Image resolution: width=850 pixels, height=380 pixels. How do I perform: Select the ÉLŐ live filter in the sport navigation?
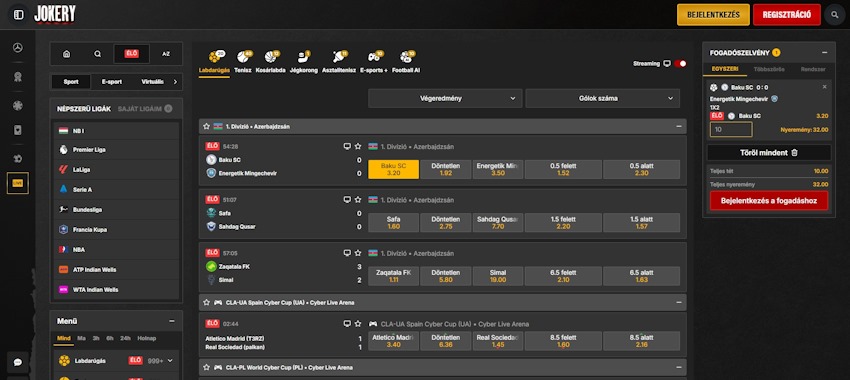(131, 54)
